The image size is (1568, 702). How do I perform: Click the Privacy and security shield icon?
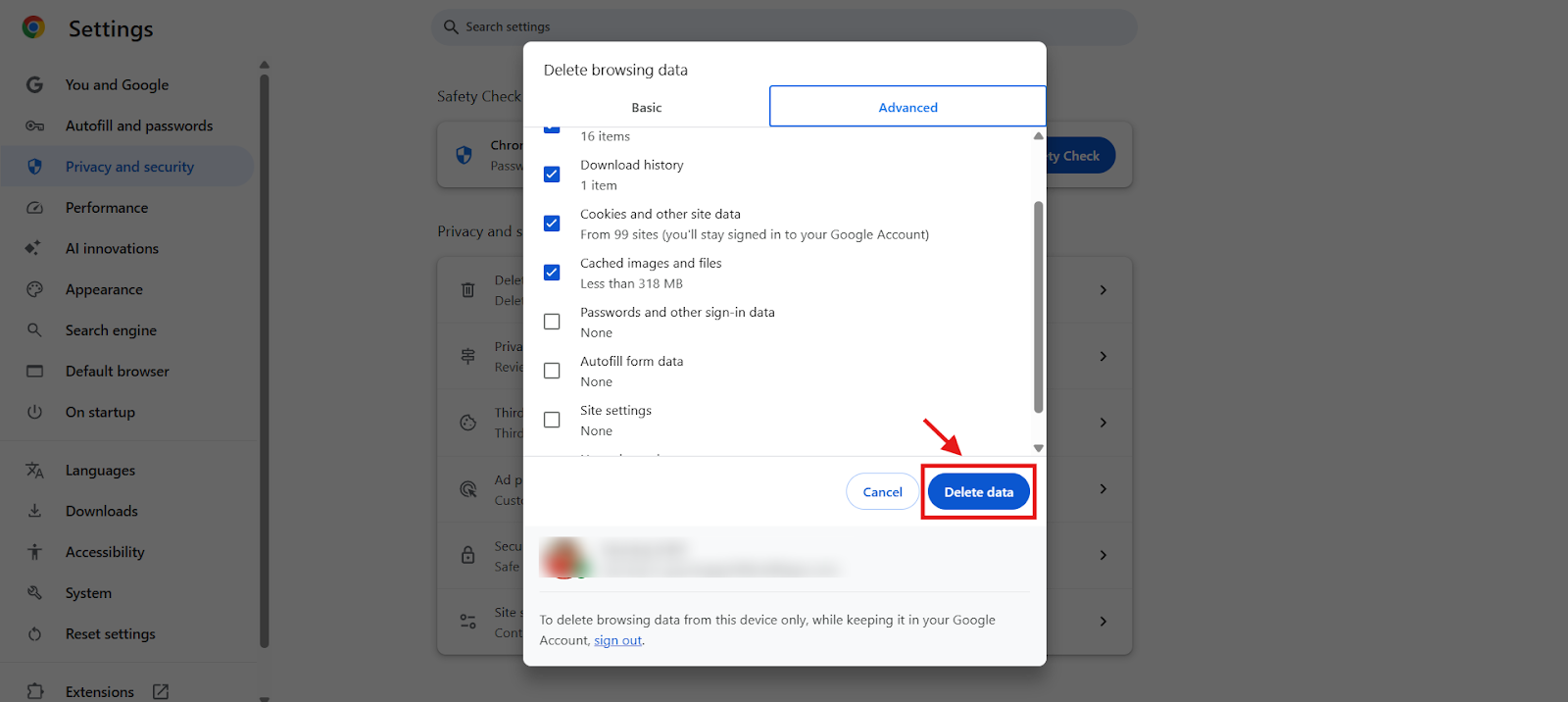click(x=34, y=167)
